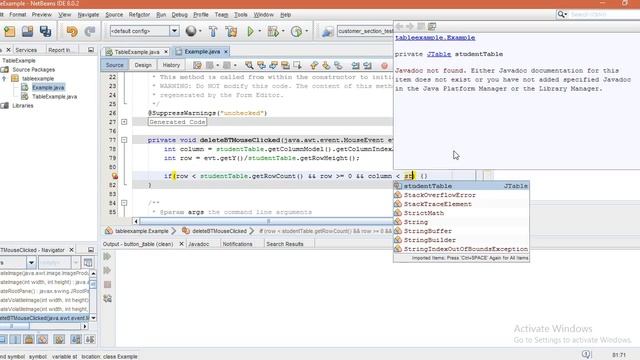Open the Refactor menu
The image size is (640, 360).
(139, 15)
